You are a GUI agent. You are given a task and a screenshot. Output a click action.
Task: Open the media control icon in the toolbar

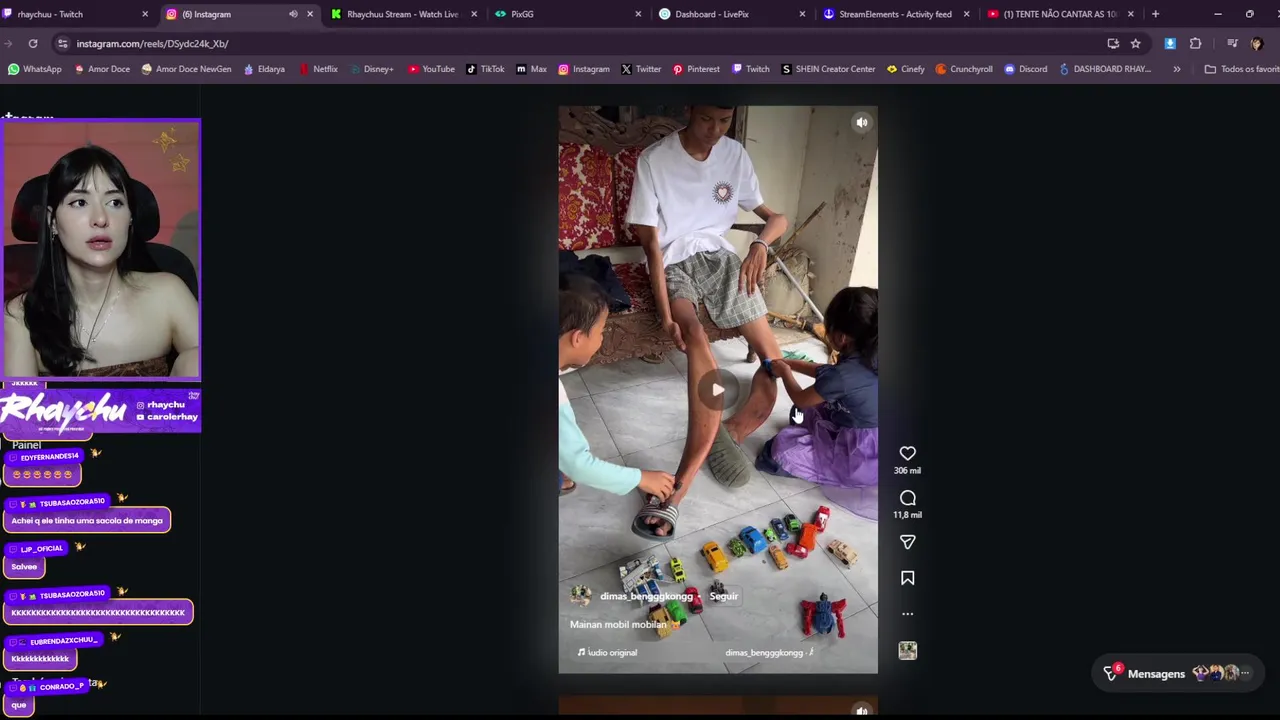[1232, 43]
